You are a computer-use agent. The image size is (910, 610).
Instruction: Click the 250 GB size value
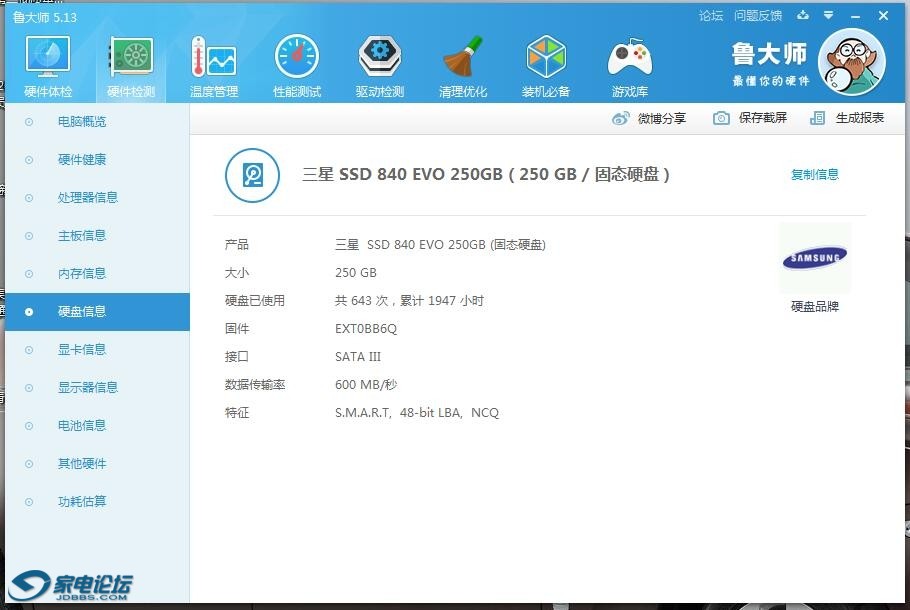click(x=356, y=273)
